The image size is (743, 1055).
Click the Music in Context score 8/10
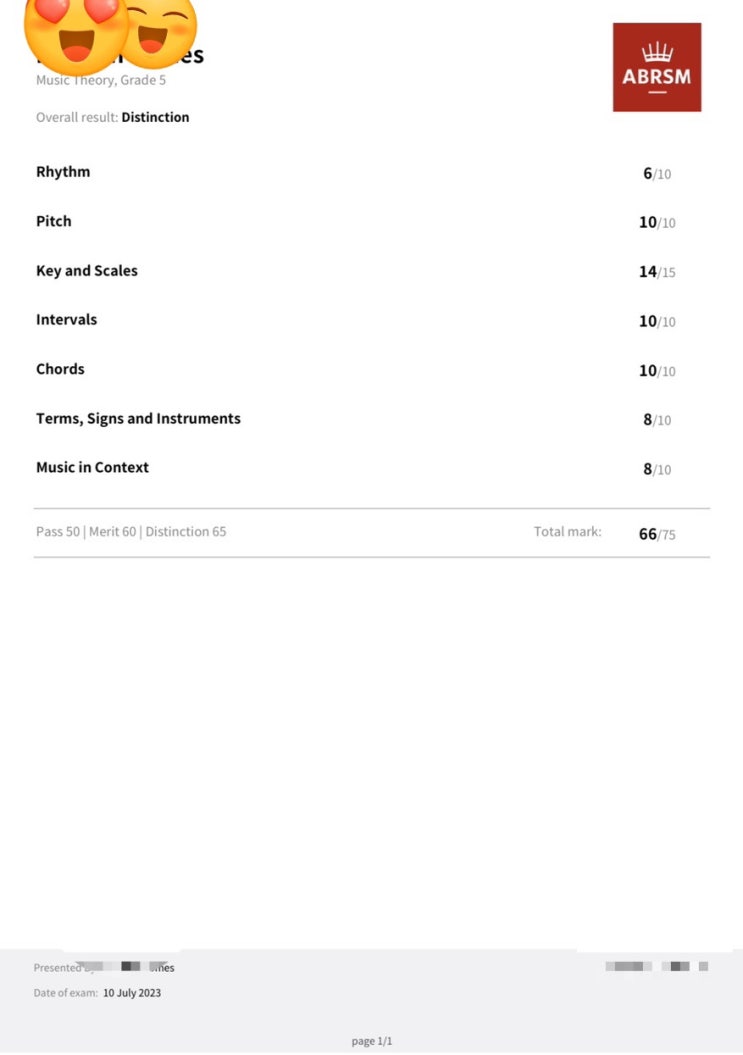point(657,470)
